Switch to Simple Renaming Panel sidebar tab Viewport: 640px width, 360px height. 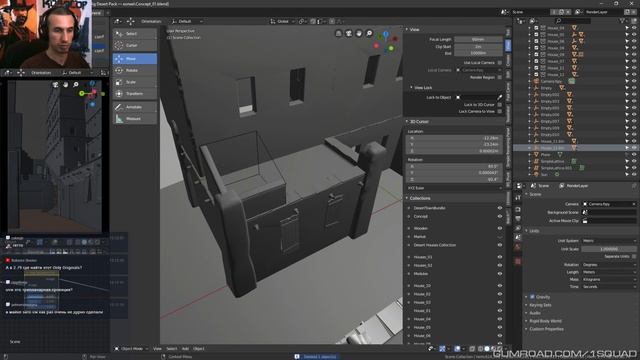click(508, 147)
